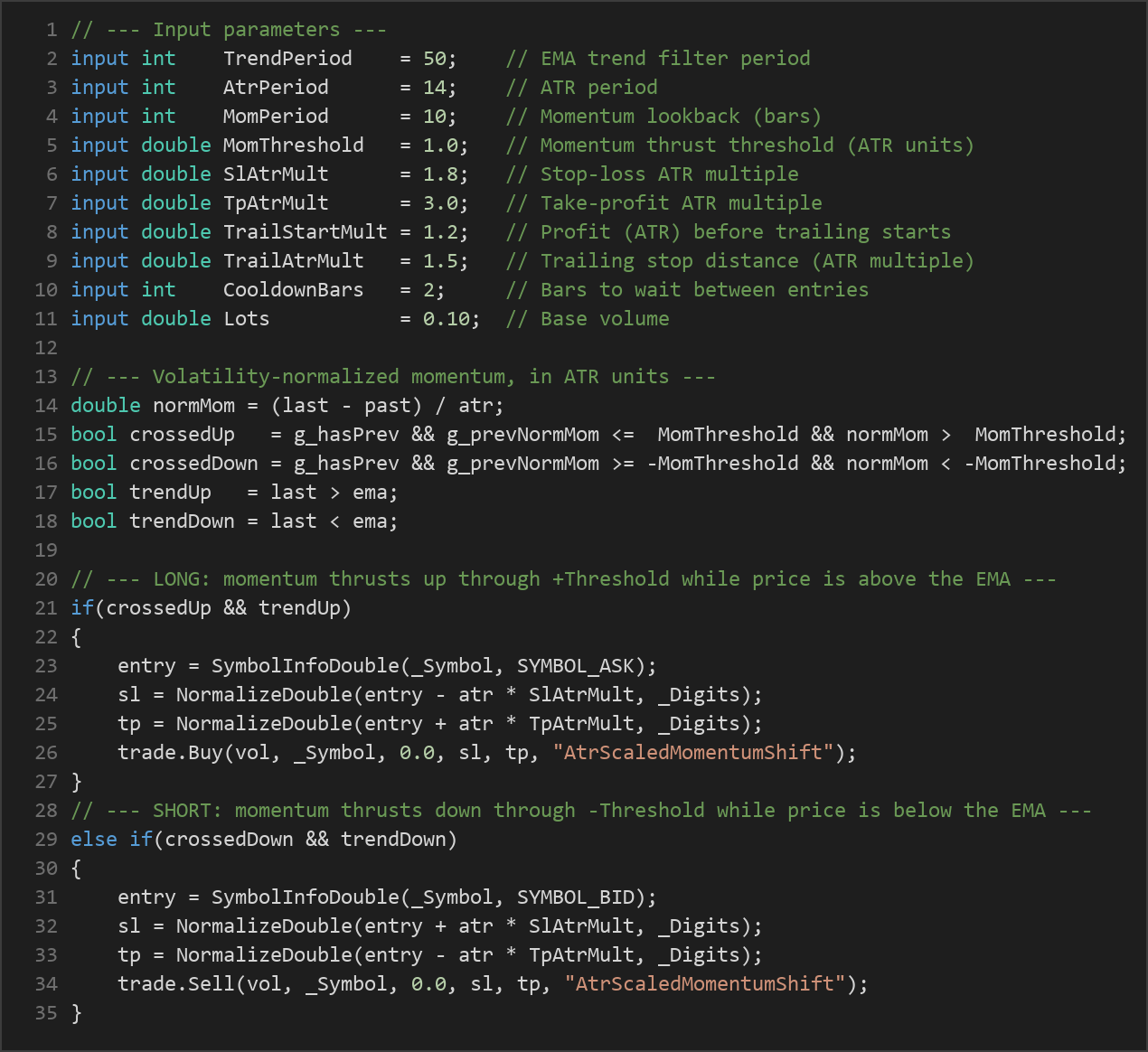
Task: Click the AtrPeriod identifier on line 3
Action: (x=276, y=88)
